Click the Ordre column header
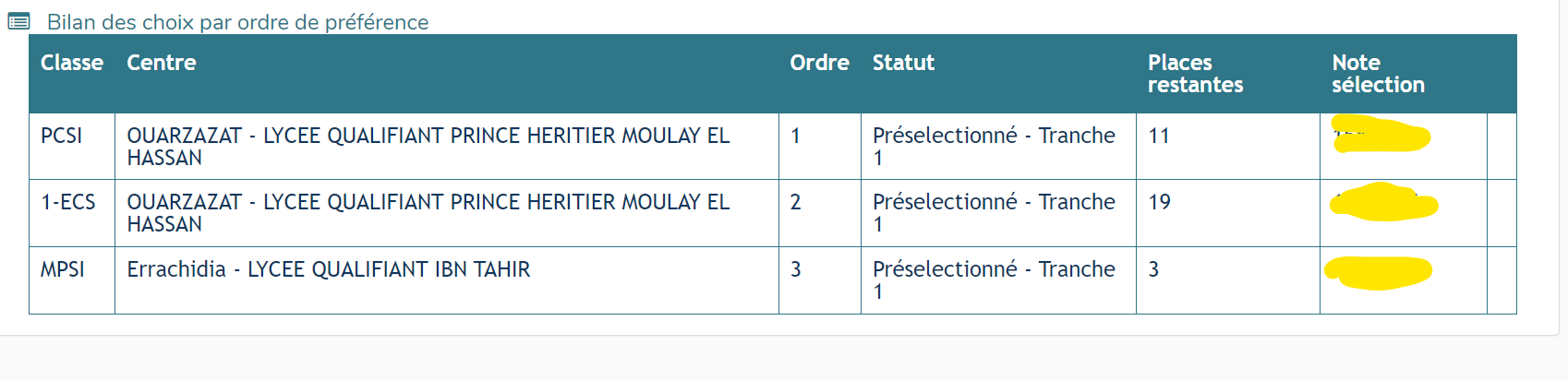Screen dimensions: 1568x380 [819, 63]
